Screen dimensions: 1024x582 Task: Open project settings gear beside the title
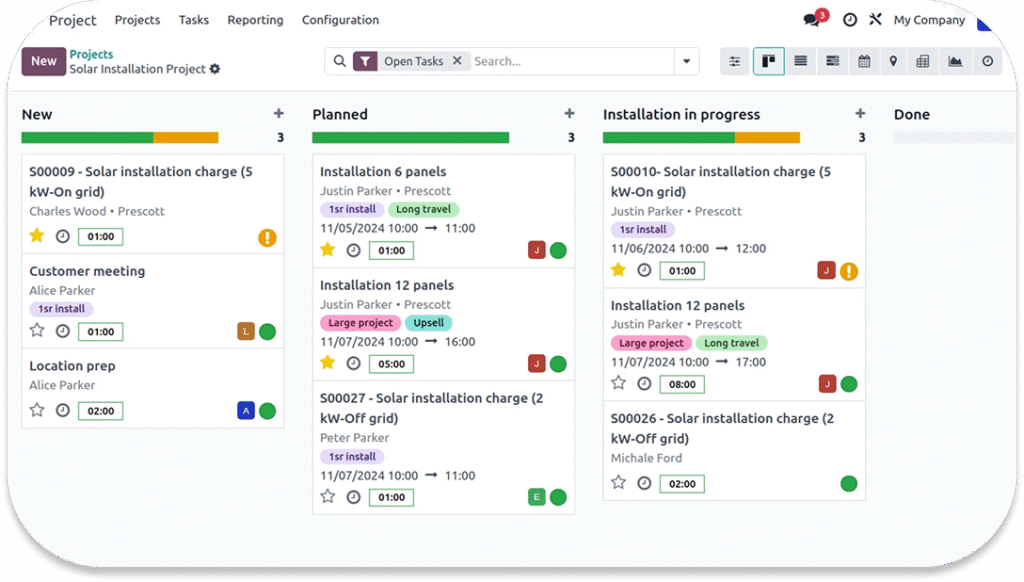coord(215,69)
